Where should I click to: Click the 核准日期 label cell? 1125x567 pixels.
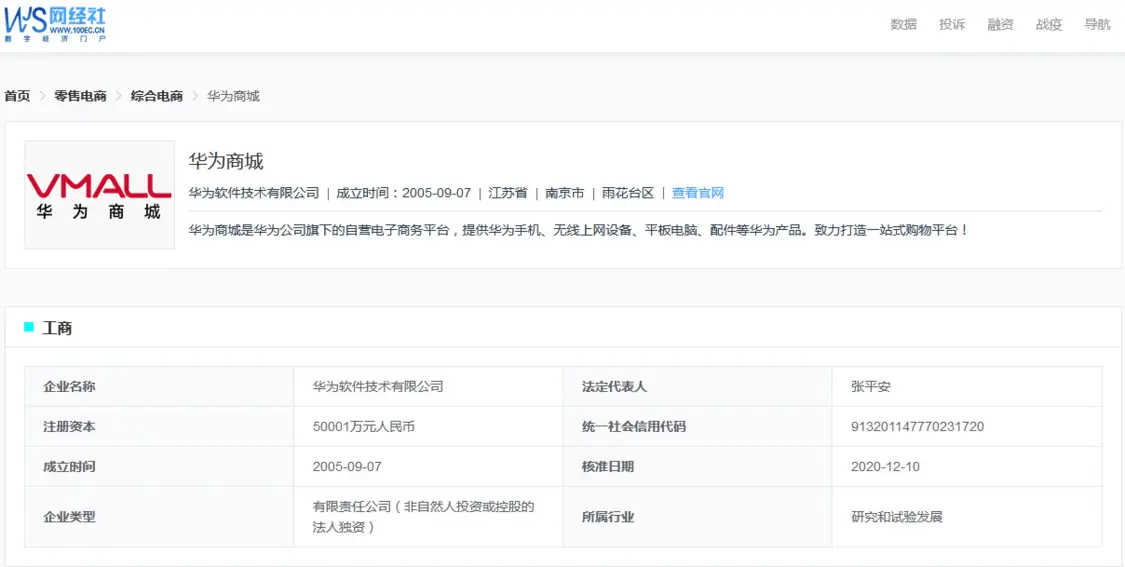(697, 467)
